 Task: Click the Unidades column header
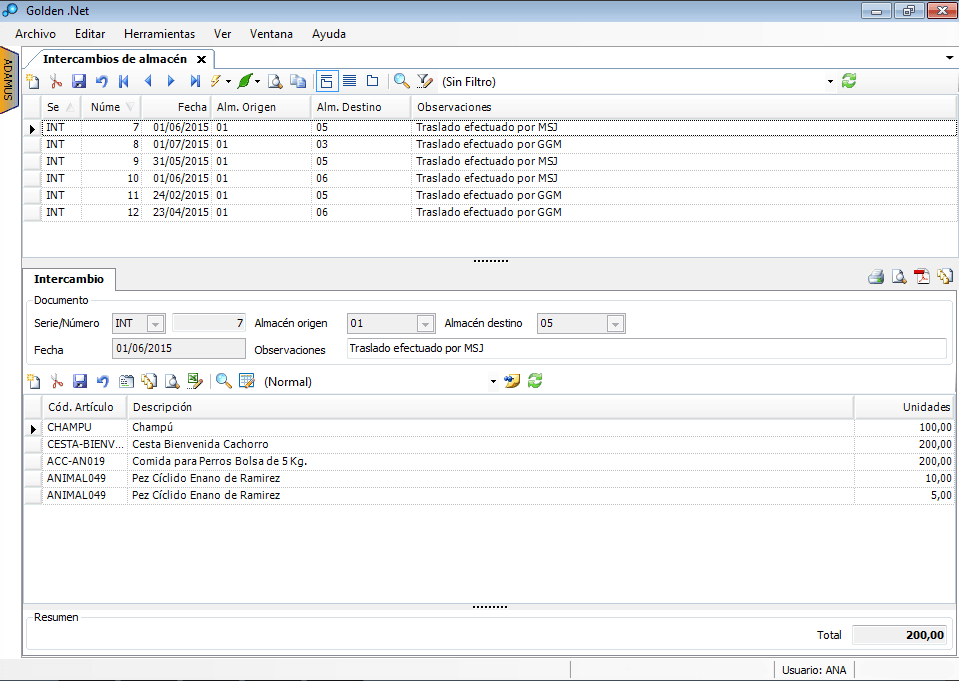[902, 407]
